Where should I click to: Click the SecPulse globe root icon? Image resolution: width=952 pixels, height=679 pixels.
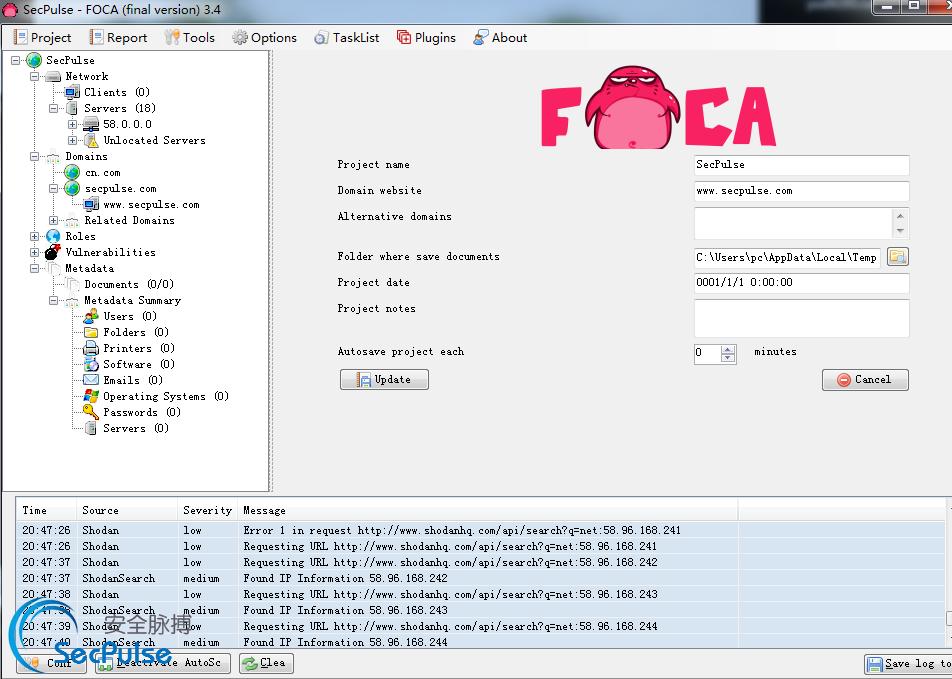point(34,60)
